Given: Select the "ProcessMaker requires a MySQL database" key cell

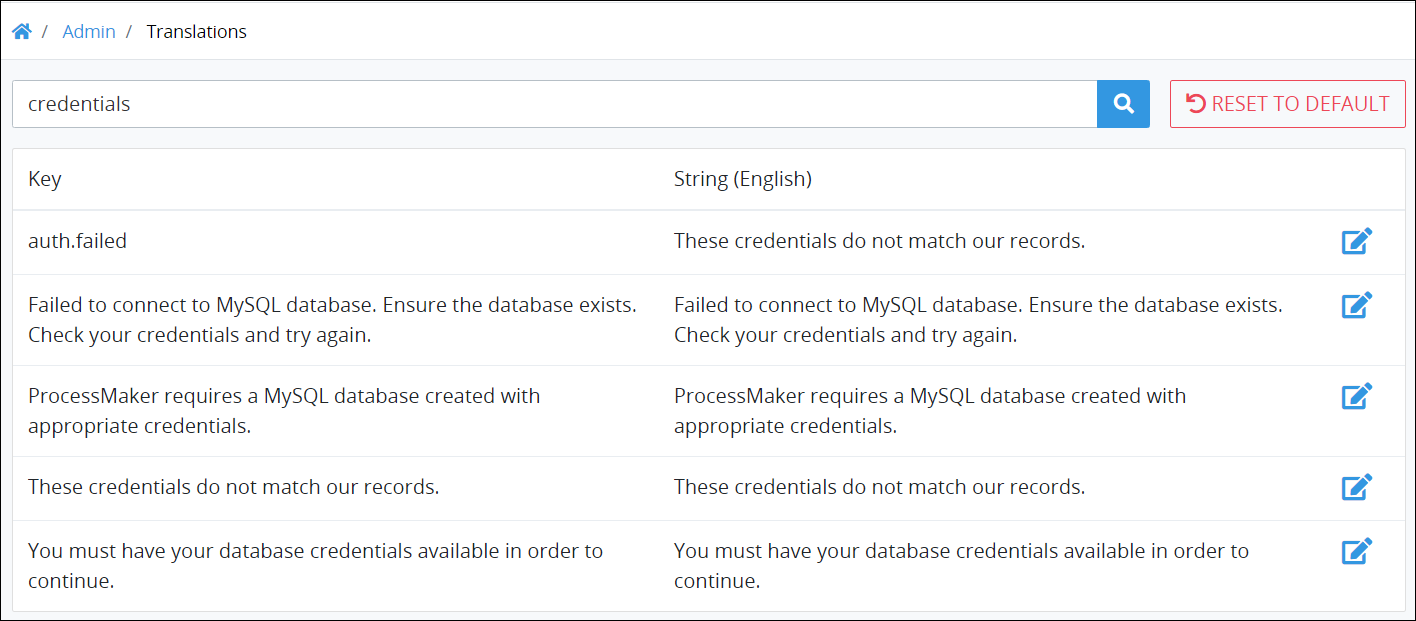Looking at the screenshot, I should [x=285, y=411].
